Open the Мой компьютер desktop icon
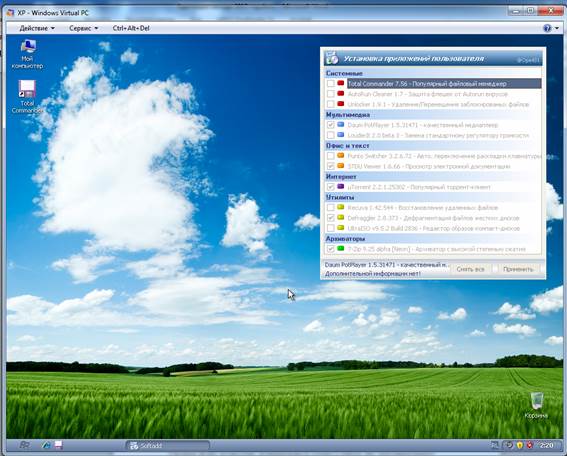Image resolution: width=567 pixels, height=456 pixels. (27, 55)
